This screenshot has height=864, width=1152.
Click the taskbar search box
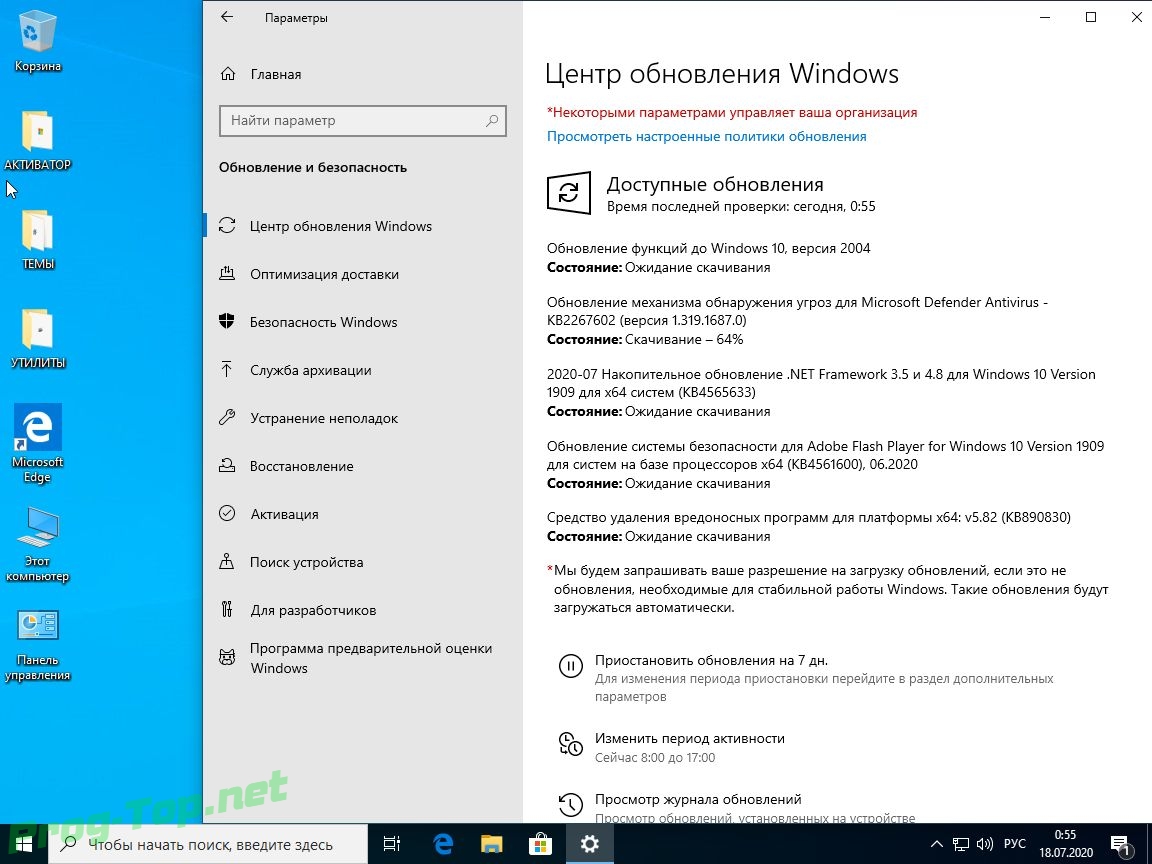[206, 844]
